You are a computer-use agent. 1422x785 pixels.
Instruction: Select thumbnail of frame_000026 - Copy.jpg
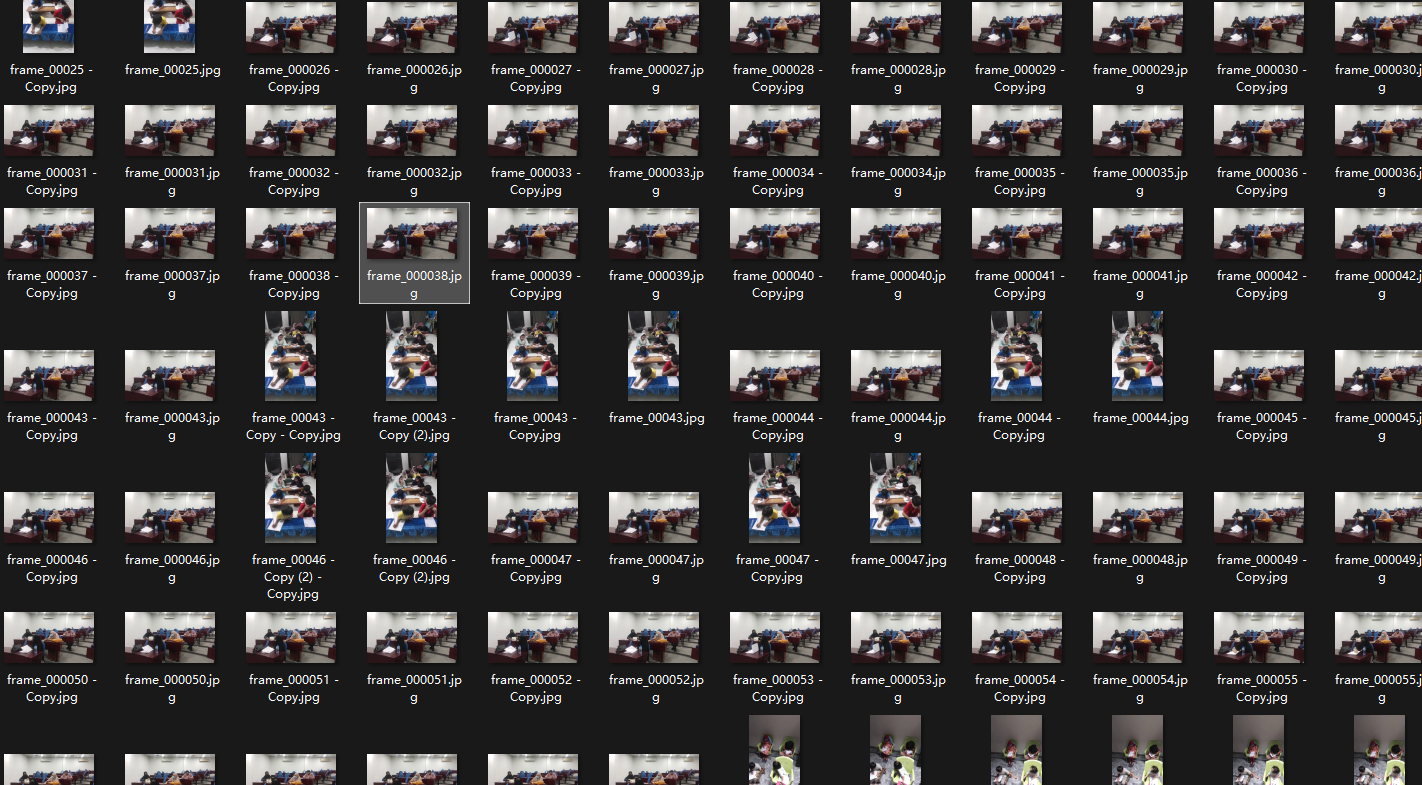click(291, 27)
